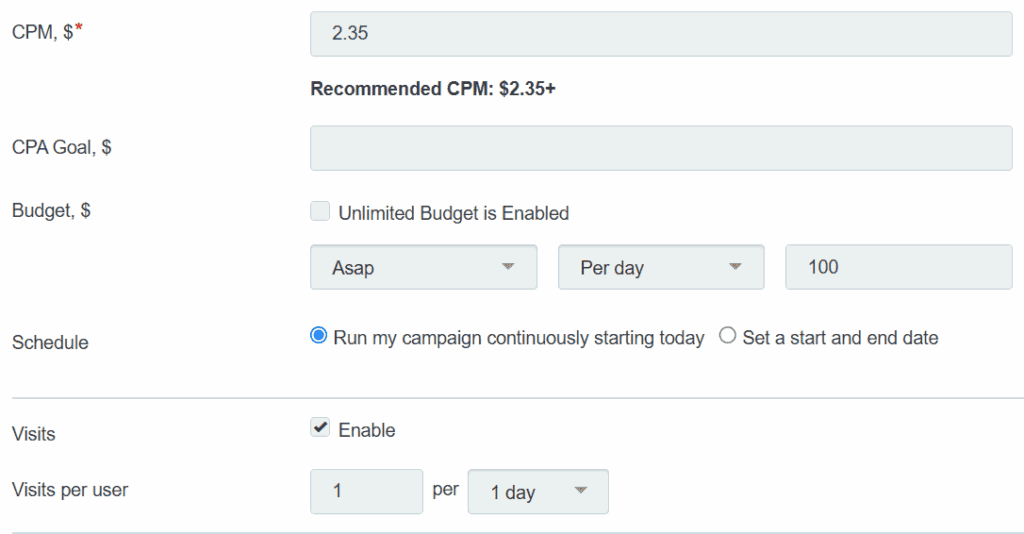Click the Visits per user number field
Image resolution: width=1024 pixels, height=534 pixels.
click(366, 492)
